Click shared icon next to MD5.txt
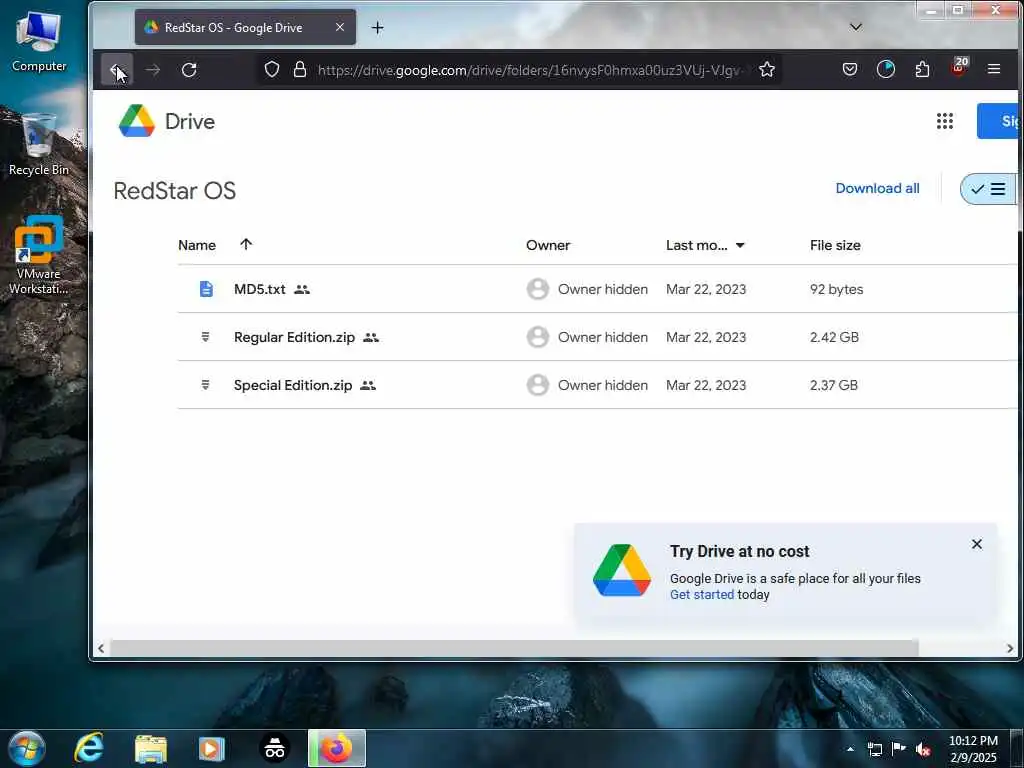 pyautogui.click(x=302, y=289)
